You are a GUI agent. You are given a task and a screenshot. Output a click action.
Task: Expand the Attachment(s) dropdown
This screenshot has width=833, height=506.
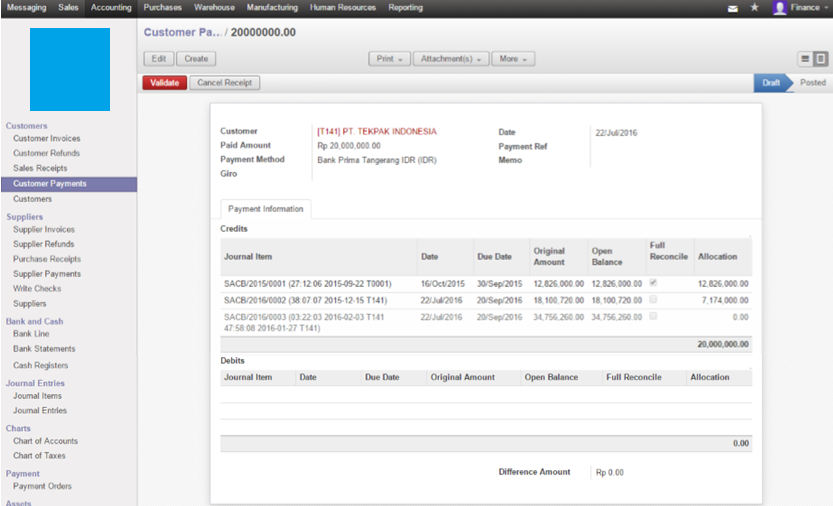[x=449, y=59]
